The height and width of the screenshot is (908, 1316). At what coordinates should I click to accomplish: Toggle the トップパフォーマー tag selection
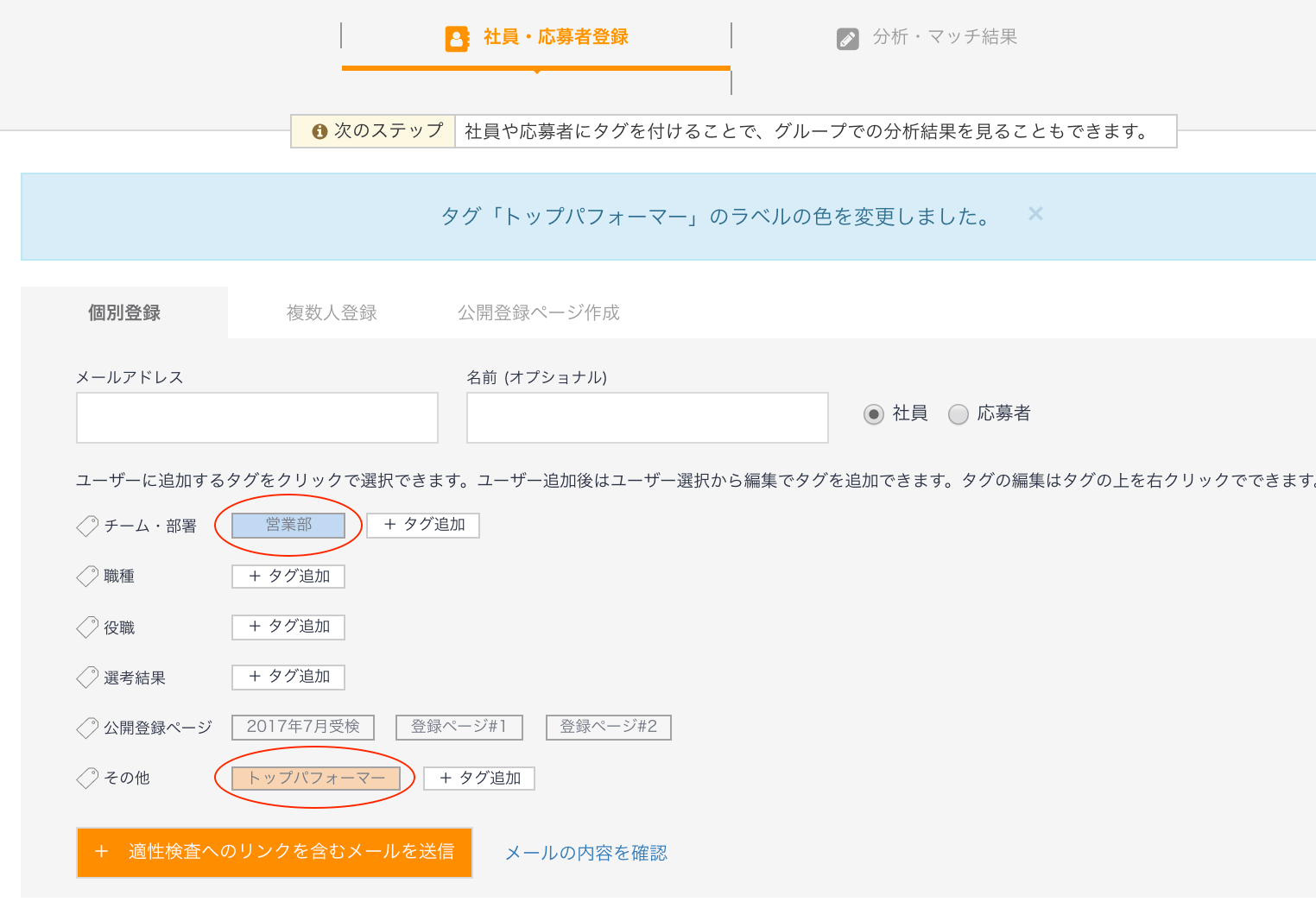(x=317, y=778)
